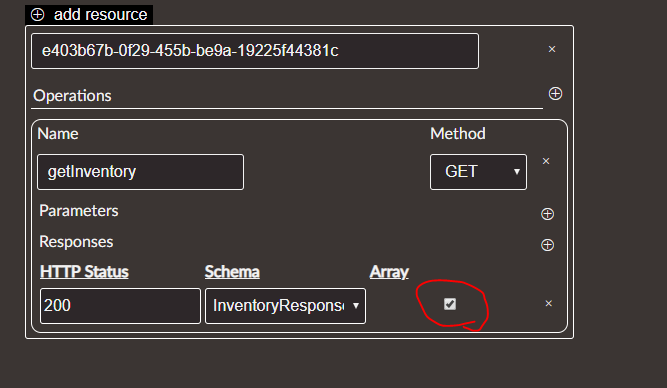Image resolution: width=667 pixels, height=388 pixels.
Task: Add a parameter with the plus icon
Action: [x=547, y=214]
